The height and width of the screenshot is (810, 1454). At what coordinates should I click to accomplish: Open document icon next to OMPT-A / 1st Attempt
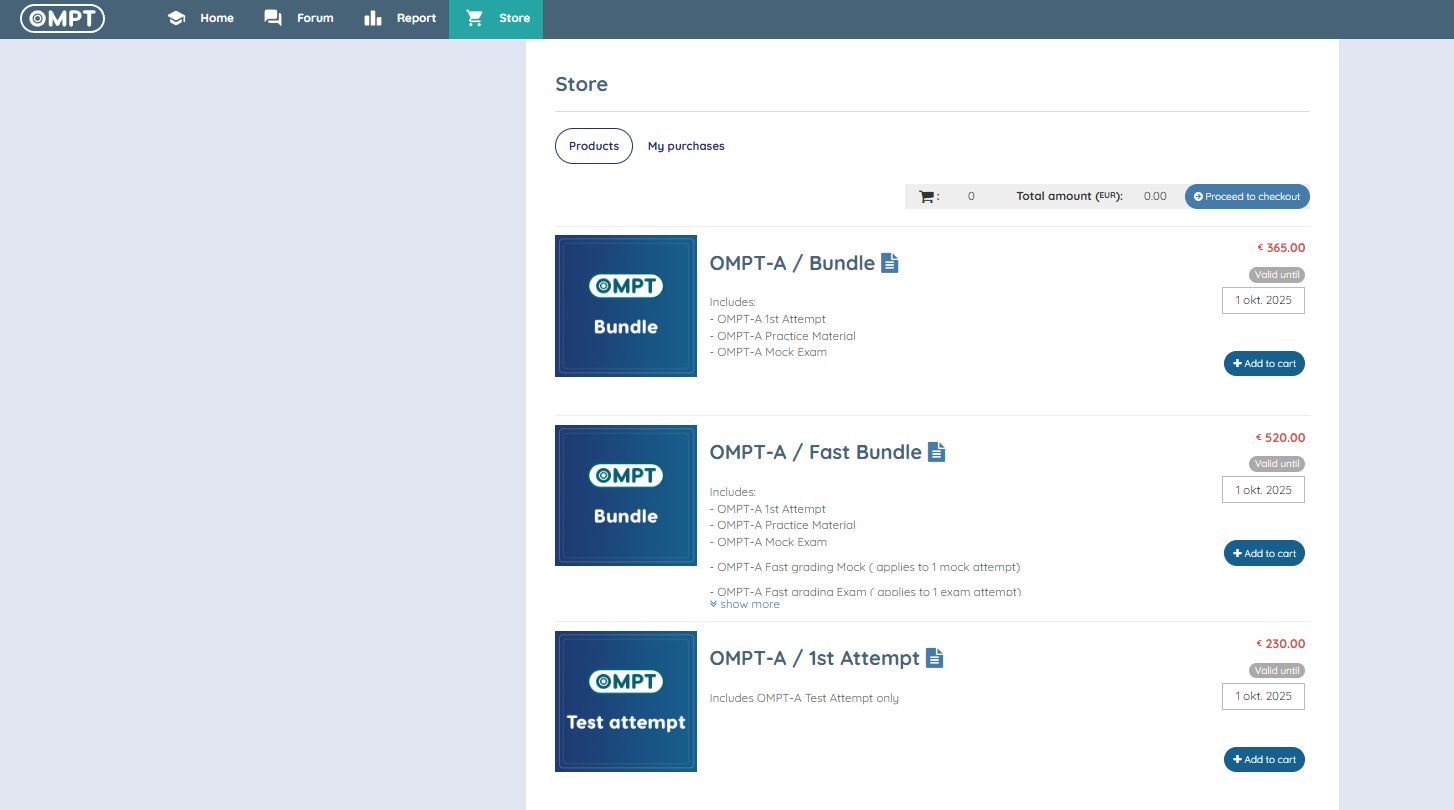934,658
